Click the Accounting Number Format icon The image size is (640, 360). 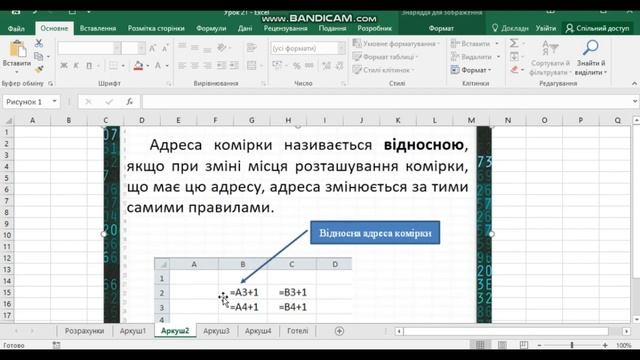point(277,65)
